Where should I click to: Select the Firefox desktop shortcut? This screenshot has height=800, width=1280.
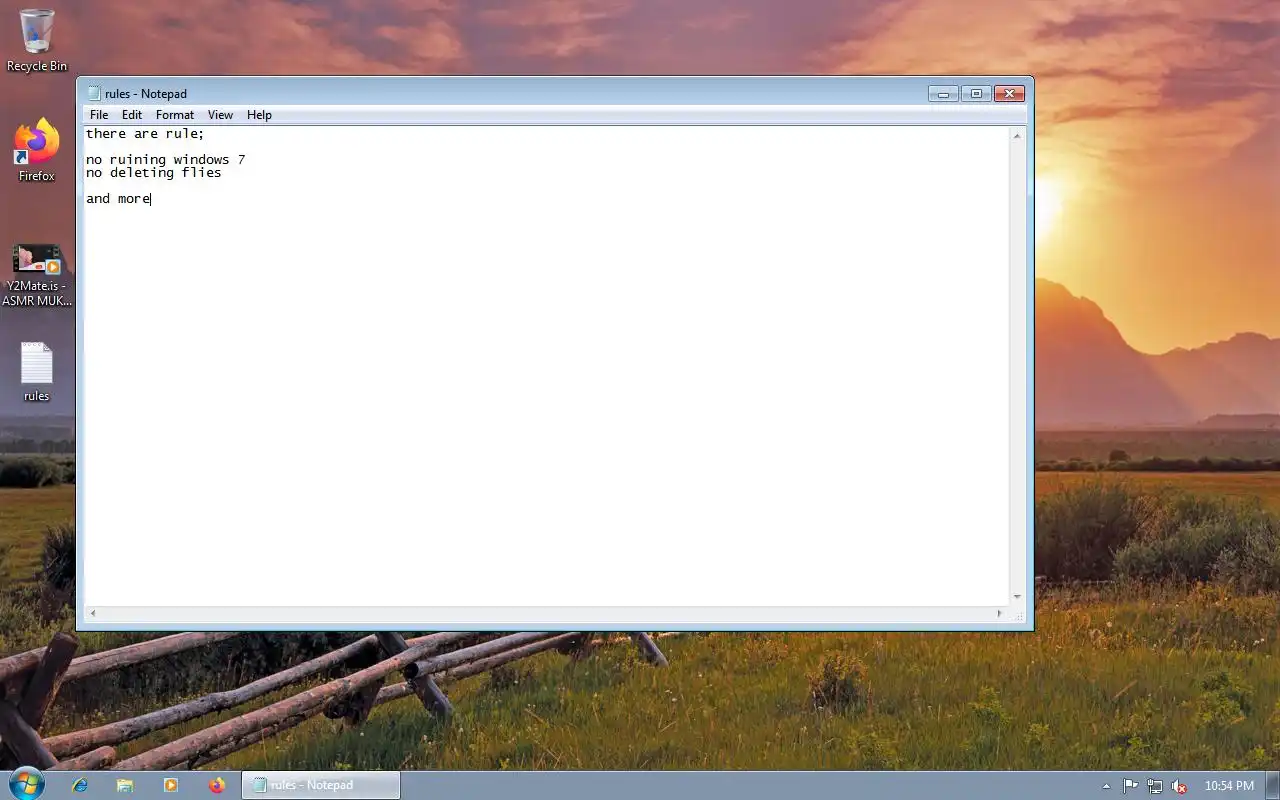[x=37, y=150]
